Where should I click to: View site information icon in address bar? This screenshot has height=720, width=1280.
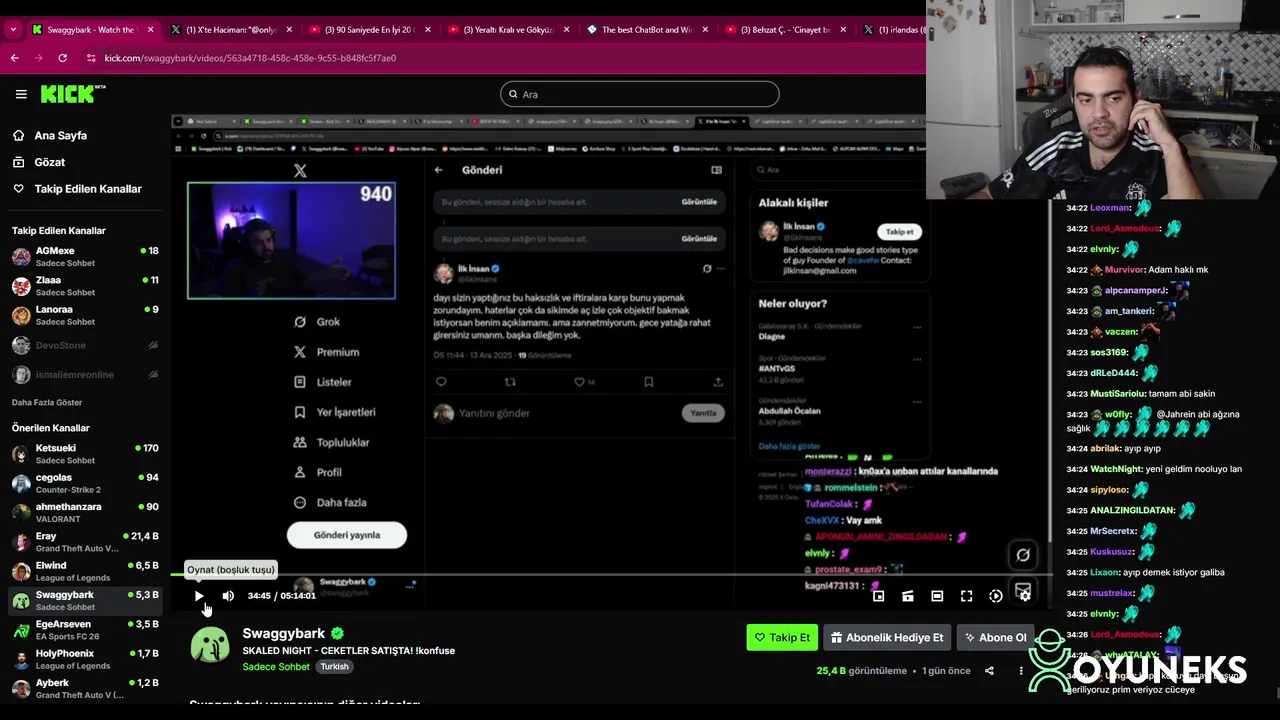tap(92, 58)
